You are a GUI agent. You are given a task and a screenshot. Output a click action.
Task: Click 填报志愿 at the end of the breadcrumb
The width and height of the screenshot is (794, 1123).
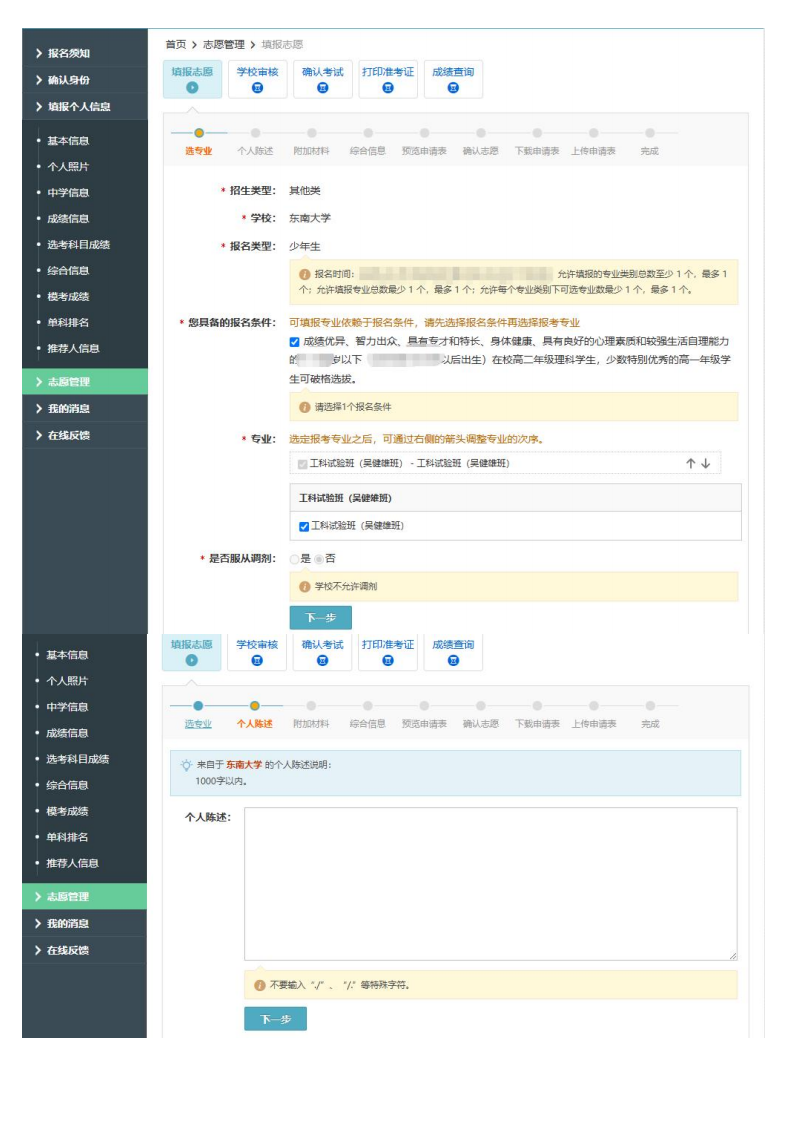click(x=282, y=44)
